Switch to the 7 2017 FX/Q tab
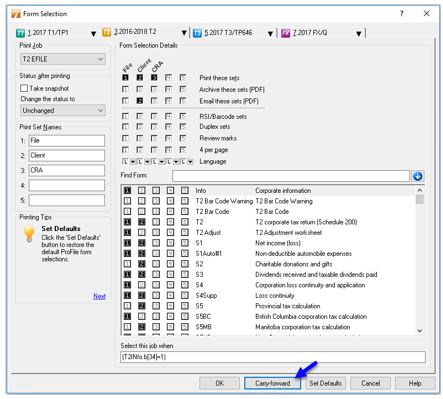 310,33
